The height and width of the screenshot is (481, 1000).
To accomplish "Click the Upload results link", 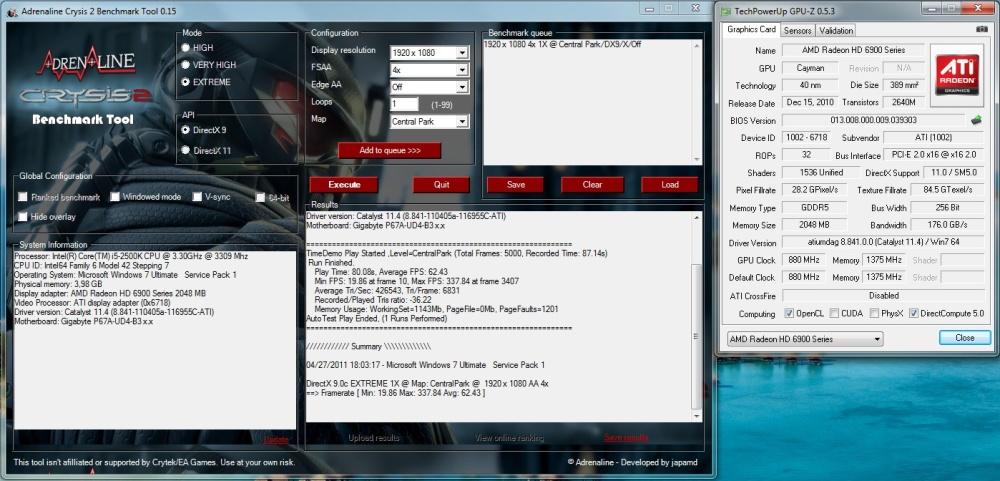I will pos(374,438).
